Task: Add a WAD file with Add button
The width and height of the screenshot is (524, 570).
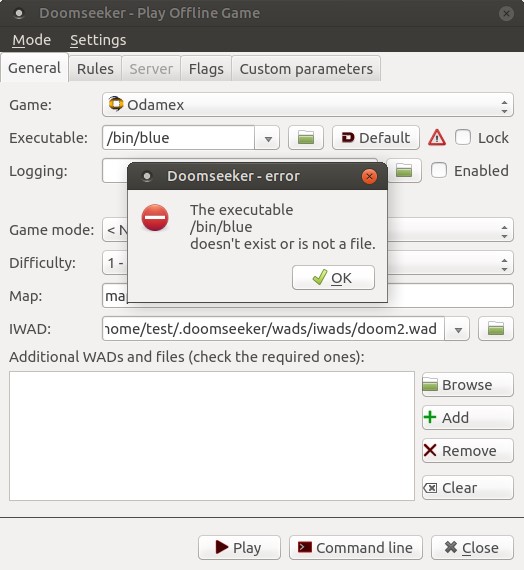Action: [x=468, y=418]
